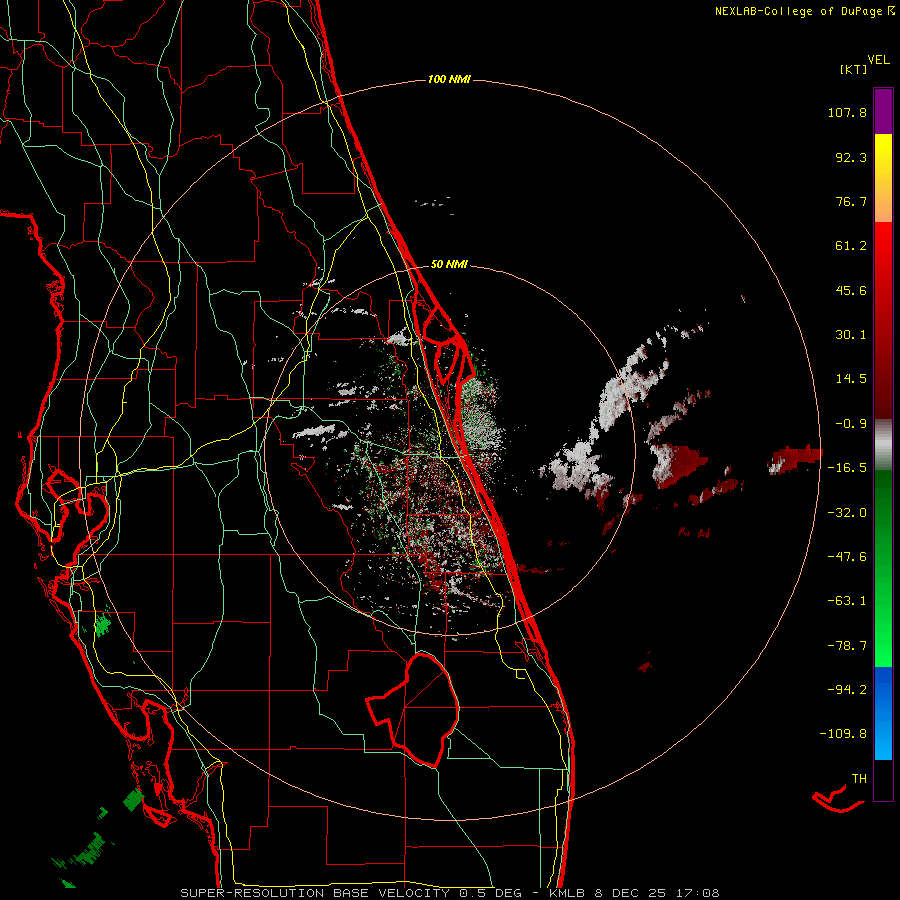
Task: Click the gray near-zero segment of color bar
Action: pos(883,444)
